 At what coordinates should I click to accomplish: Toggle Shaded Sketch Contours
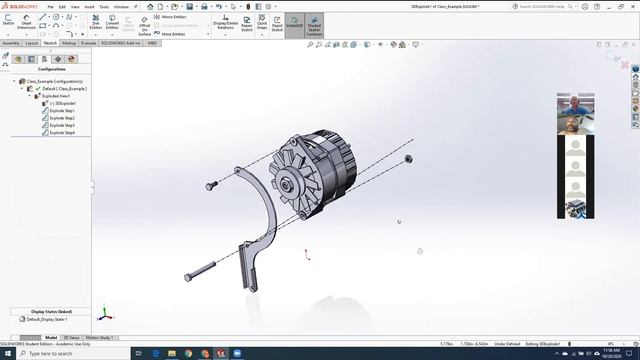[314, 26]
